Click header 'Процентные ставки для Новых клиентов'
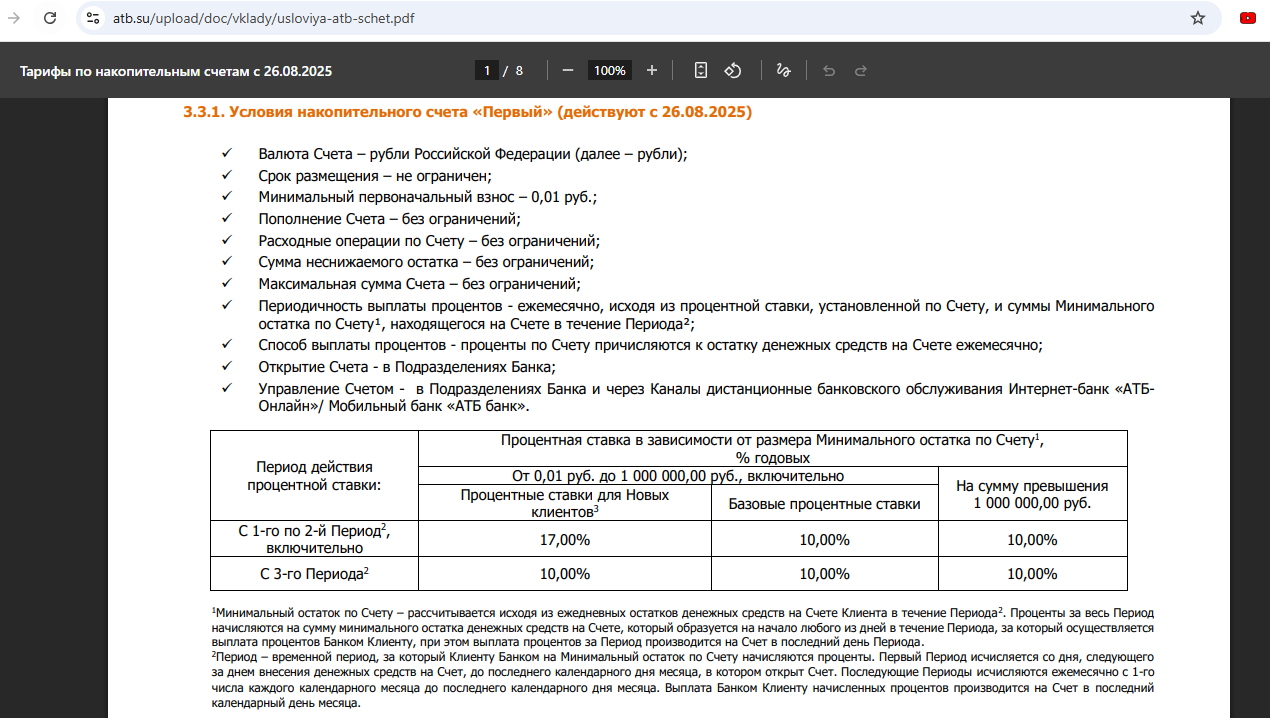 pyautogui.click(x=565, y=503)
